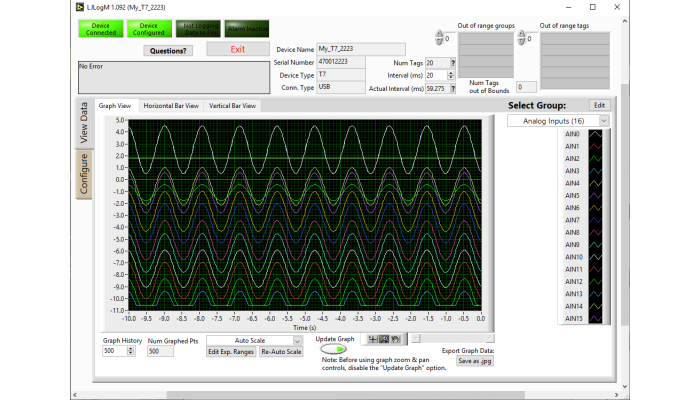Click the Serial Number value 470012223
This screenshot has height=400, width=700.
341,62
